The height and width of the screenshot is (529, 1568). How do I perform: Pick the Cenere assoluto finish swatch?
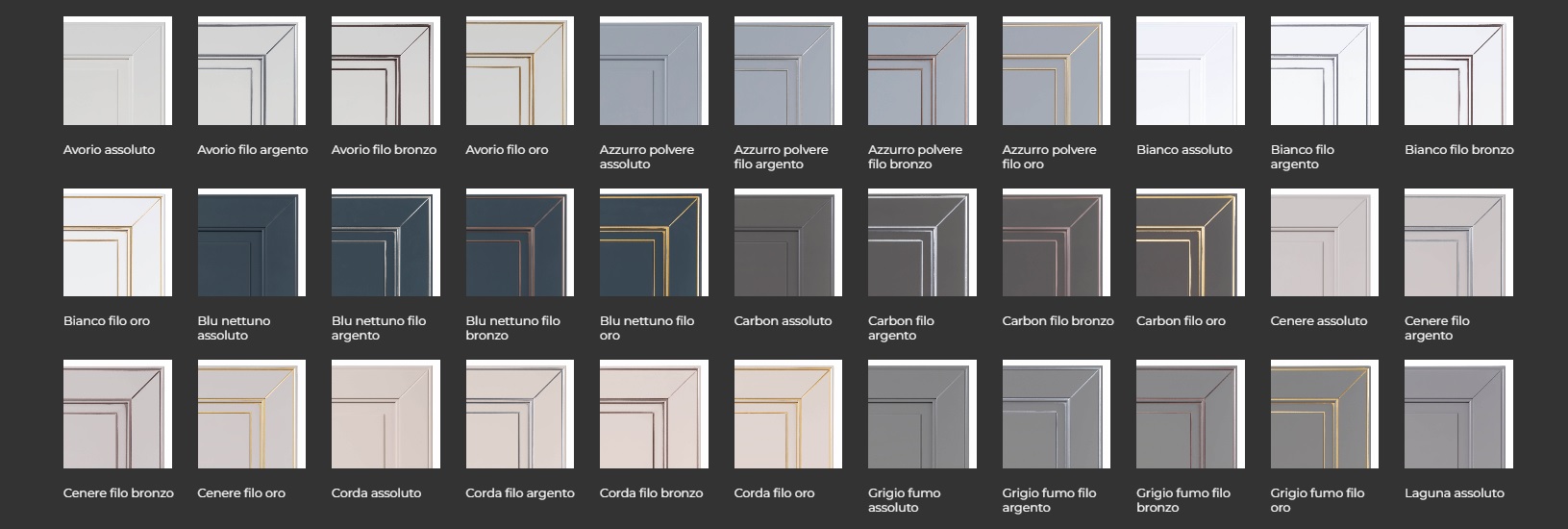pos(1325,242)
